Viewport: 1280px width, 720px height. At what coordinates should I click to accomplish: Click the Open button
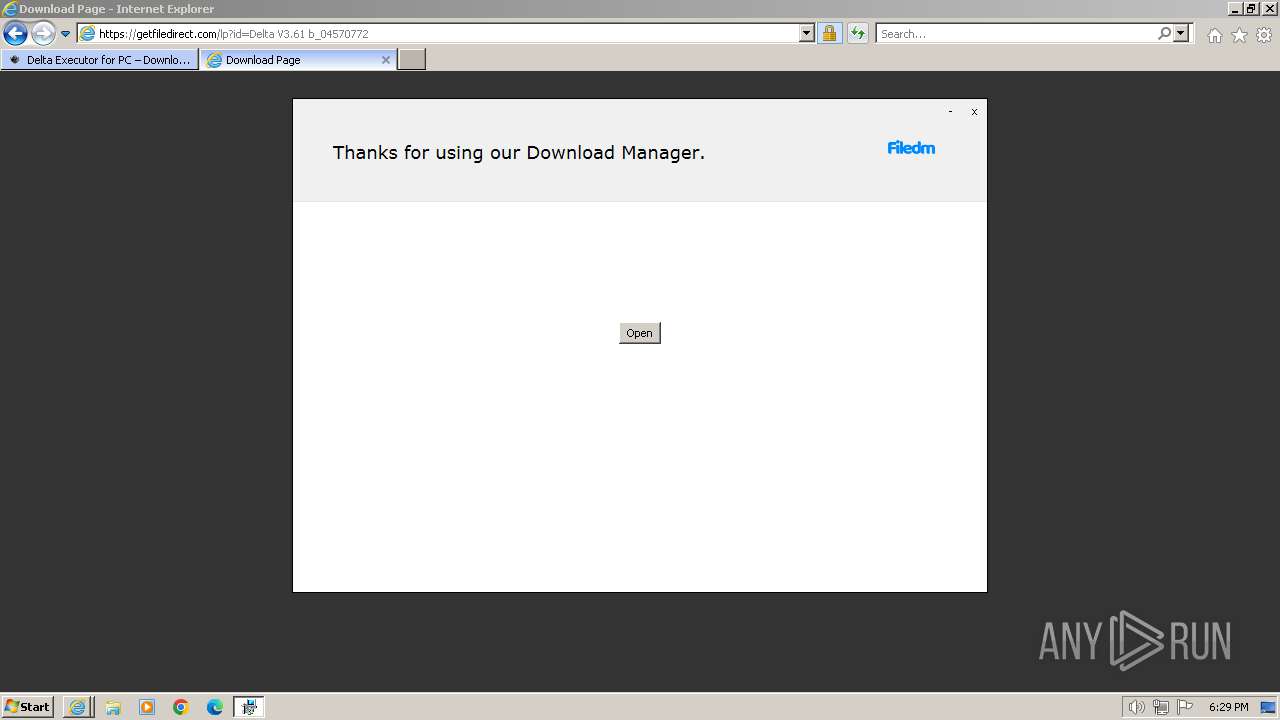click(640, 333)
